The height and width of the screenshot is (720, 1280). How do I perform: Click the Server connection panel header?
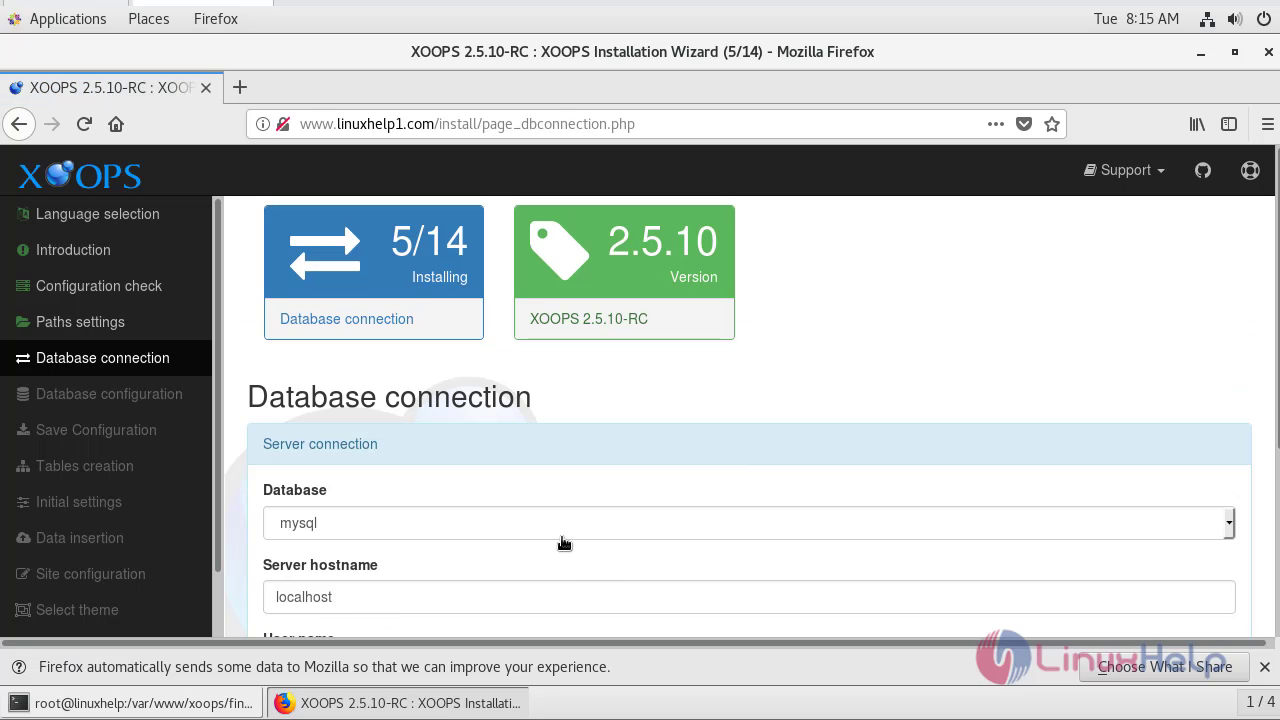tap(749, 444)
